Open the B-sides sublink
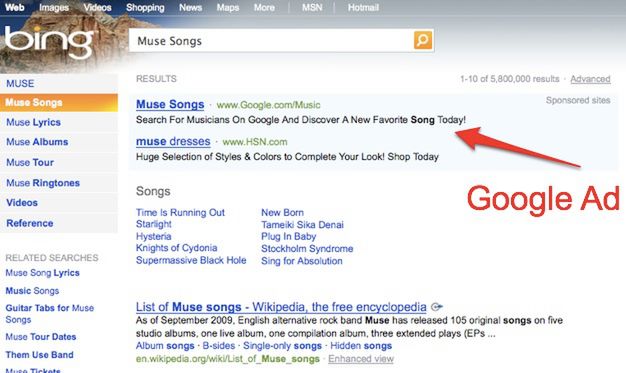 pyautogui.click(x=218, y=346)
